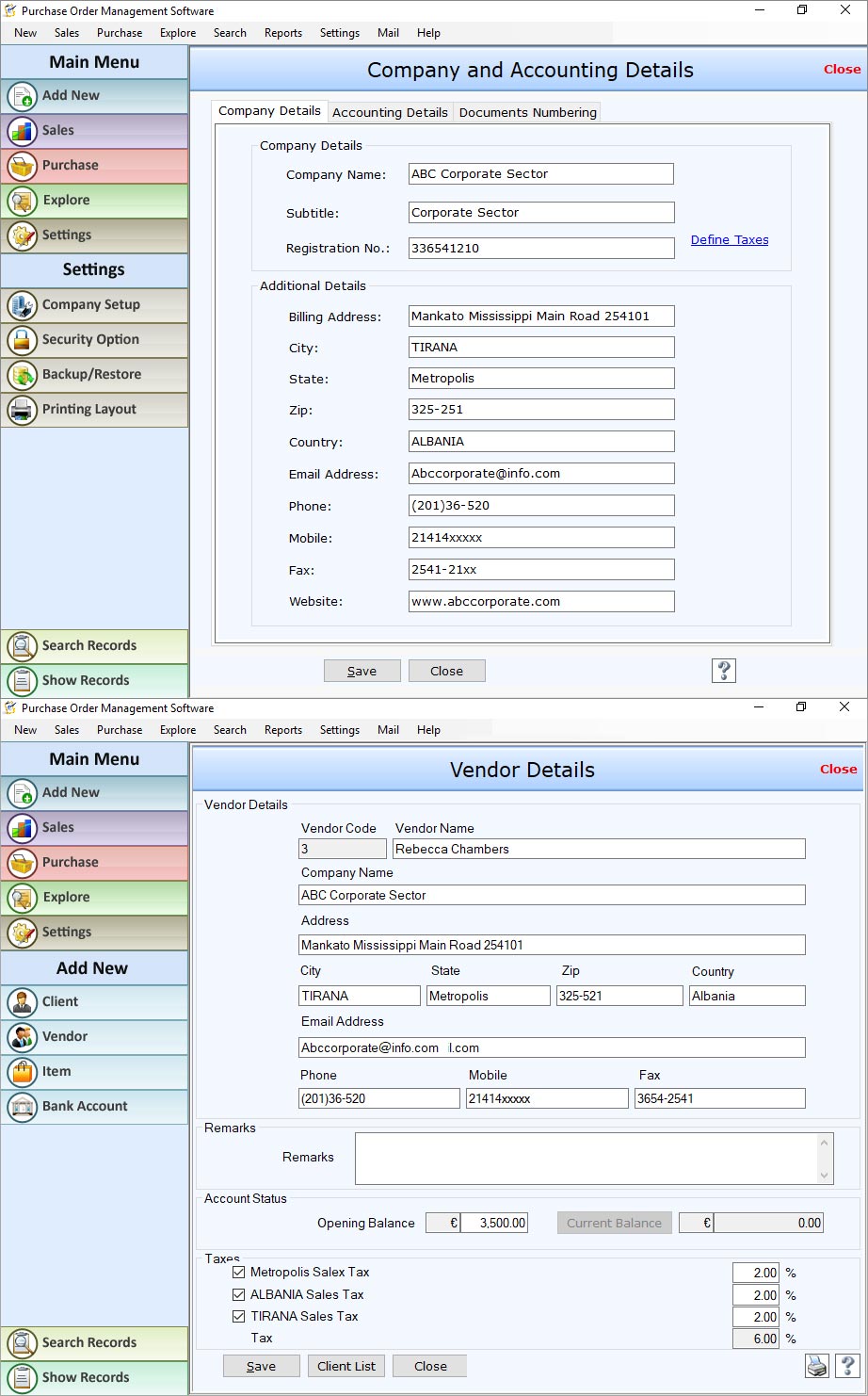Viewport: 868px width, 1396px height.
Task: Open New menu in top window
Action: tap(25, 33)
